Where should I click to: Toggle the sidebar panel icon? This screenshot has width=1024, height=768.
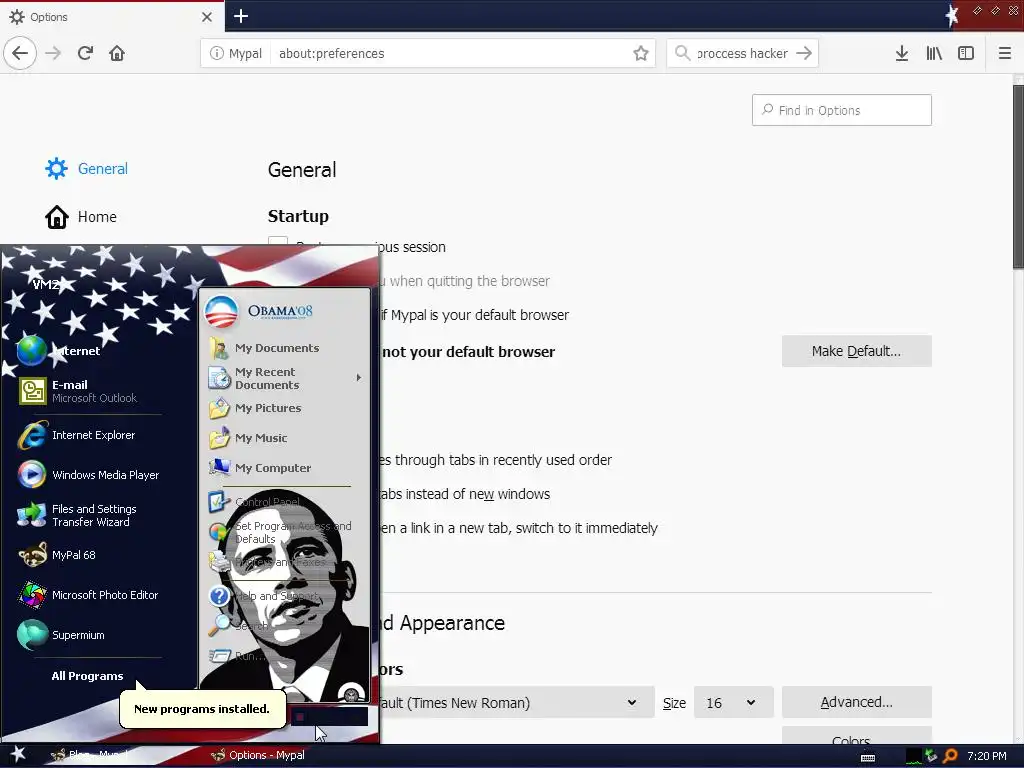pyautogui.click(x=966, y=54)
